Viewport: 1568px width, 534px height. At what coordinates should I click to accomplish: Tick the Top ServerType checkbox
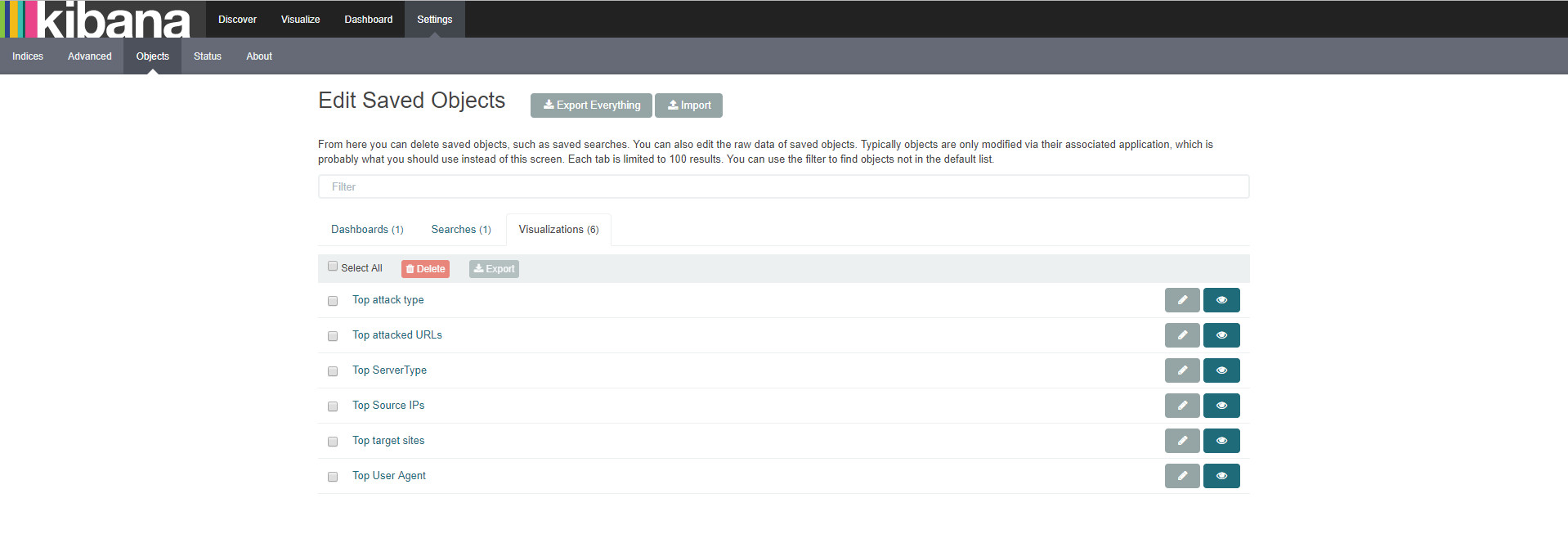point(333,371)
